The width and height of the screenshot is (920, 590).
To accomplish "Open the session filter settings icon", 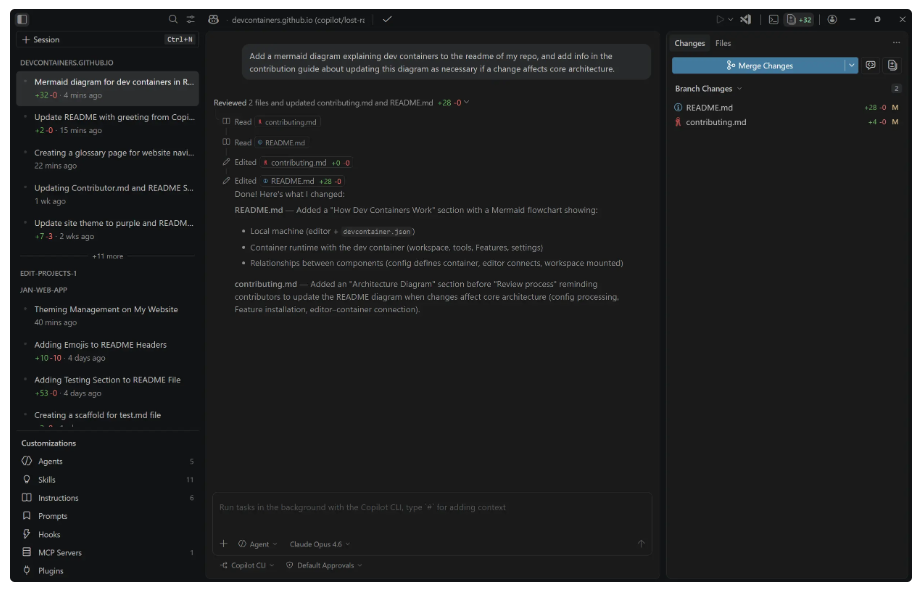I will (x=190, y=19).
